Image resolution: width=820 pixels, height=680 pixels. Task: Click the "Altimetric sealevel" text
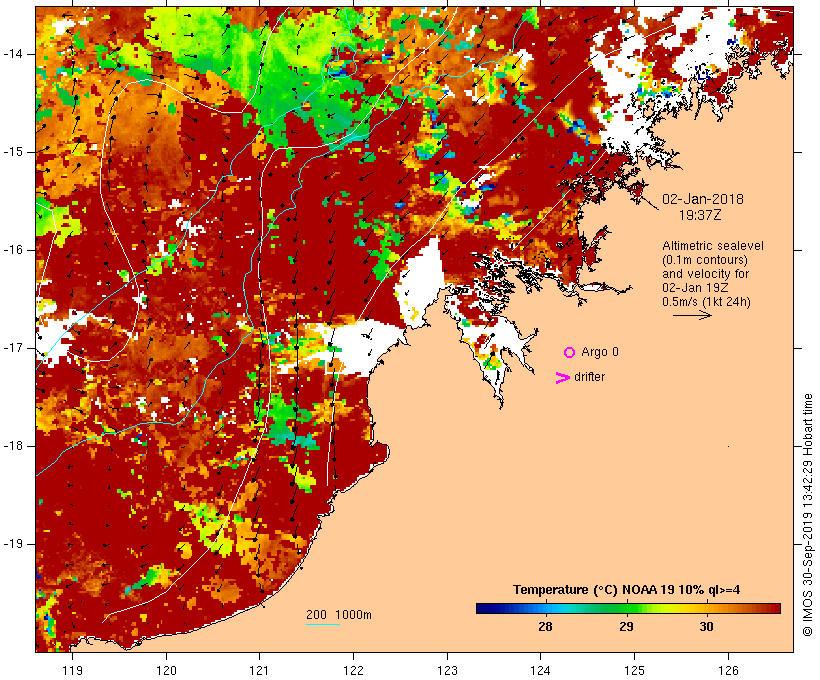713,246
